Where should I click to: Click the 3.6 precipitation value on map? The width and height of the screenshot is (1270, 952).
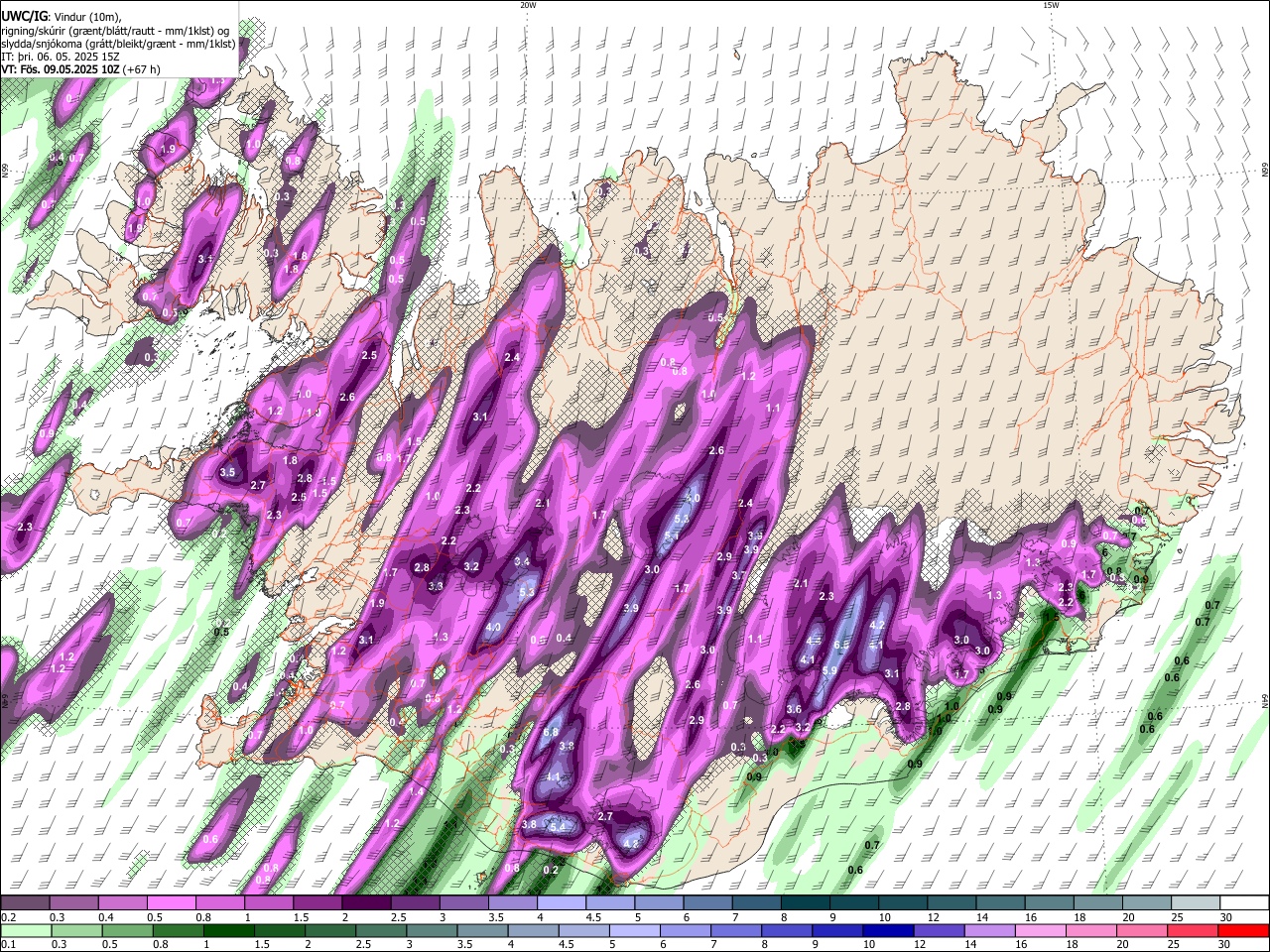point(794,709)
